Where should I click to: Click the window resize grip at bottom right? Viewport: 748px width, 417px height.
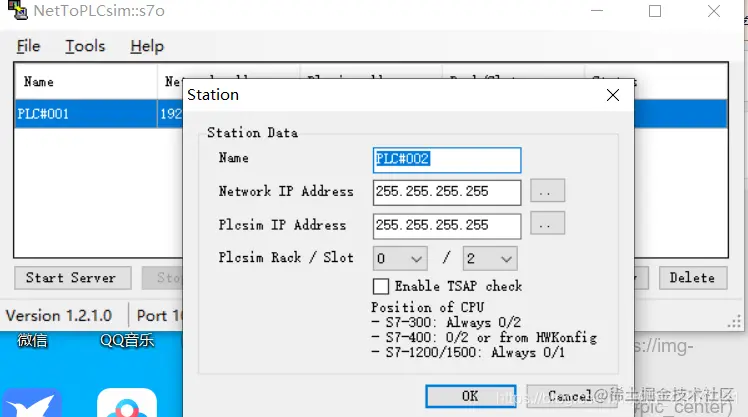pos(735,322)
